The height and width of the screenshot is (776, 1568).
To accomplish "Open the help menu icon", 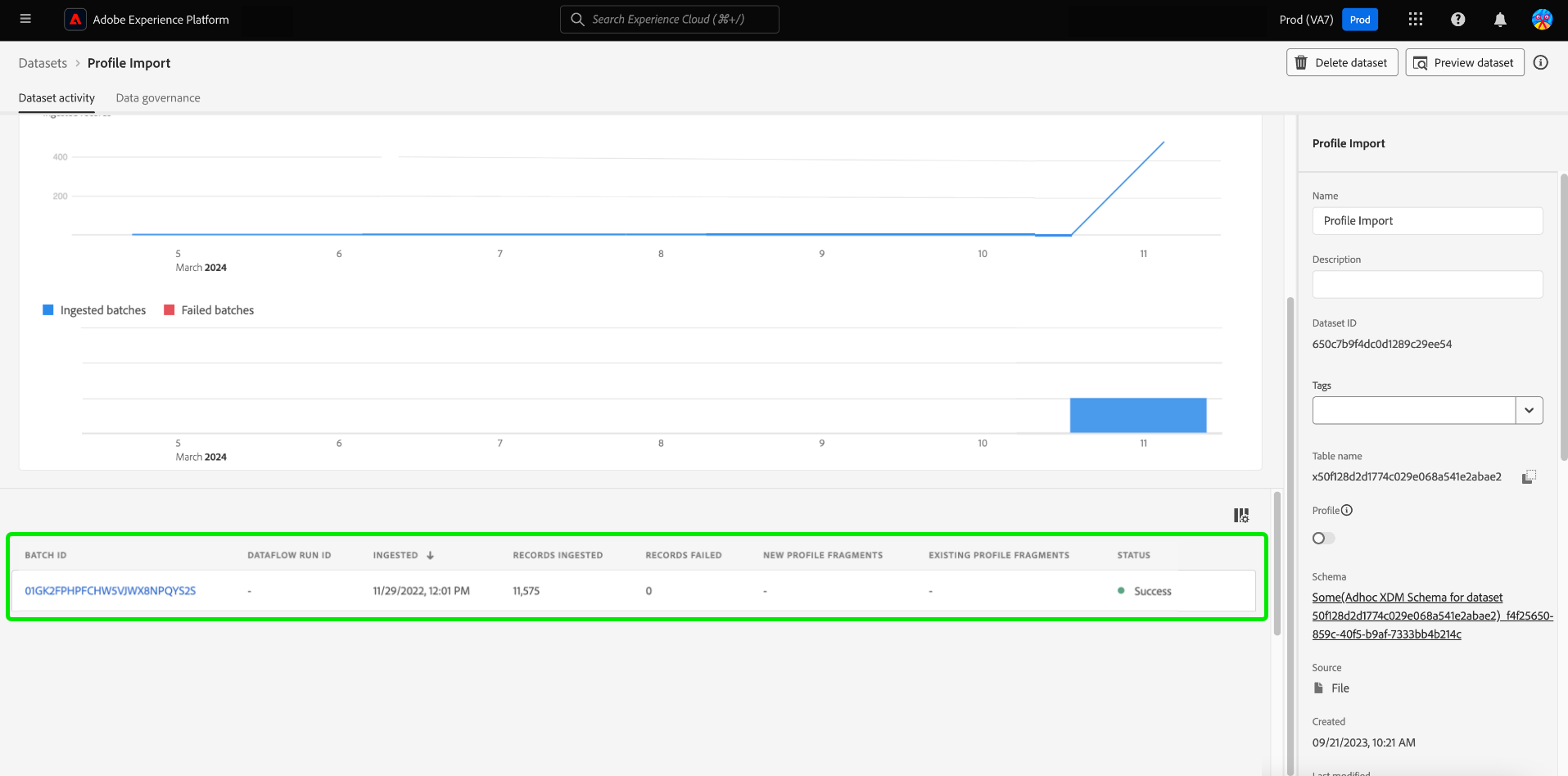I will (1458, 20).
